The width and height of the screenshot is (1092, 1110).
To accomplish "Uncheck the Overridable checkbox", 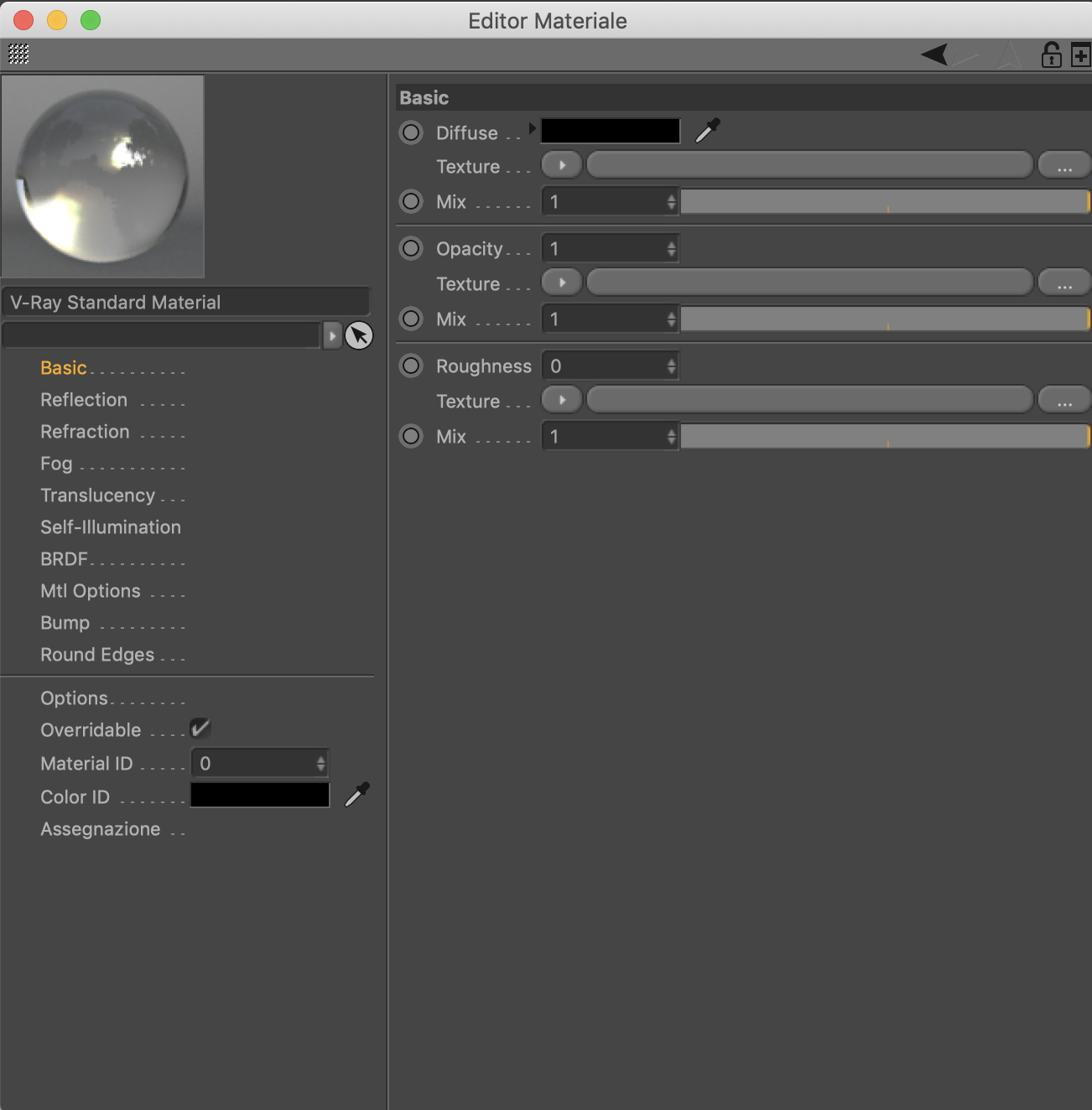I will tap(200, 728).
